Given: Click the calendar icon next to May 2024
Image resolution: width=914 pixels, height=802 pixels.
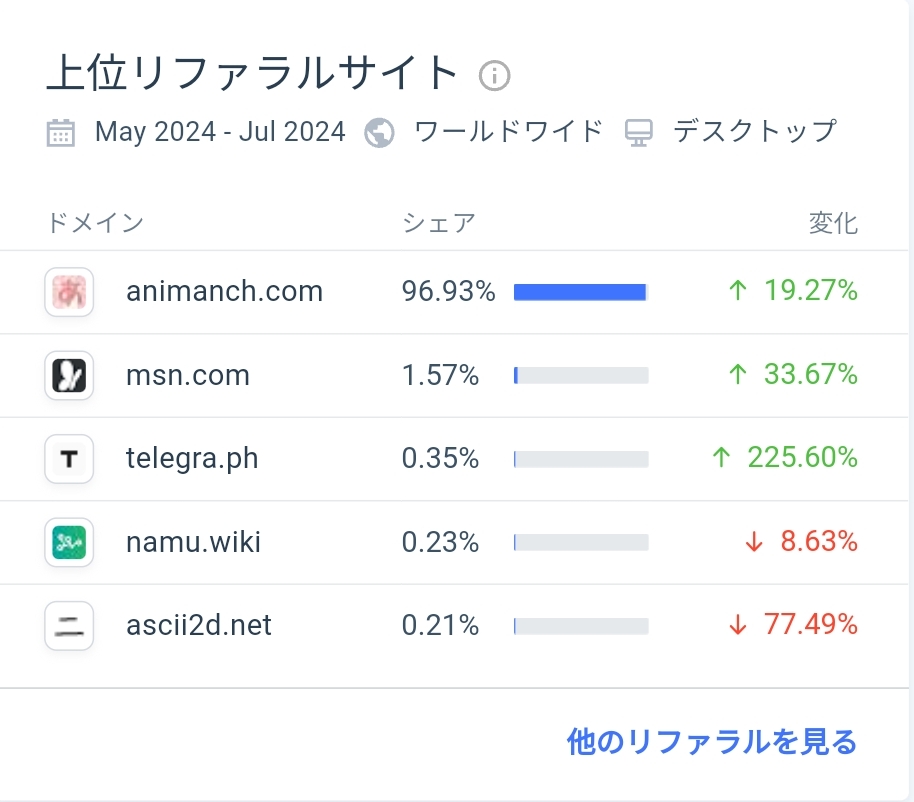Looking at the screenshot, I should tap(61, 133).
